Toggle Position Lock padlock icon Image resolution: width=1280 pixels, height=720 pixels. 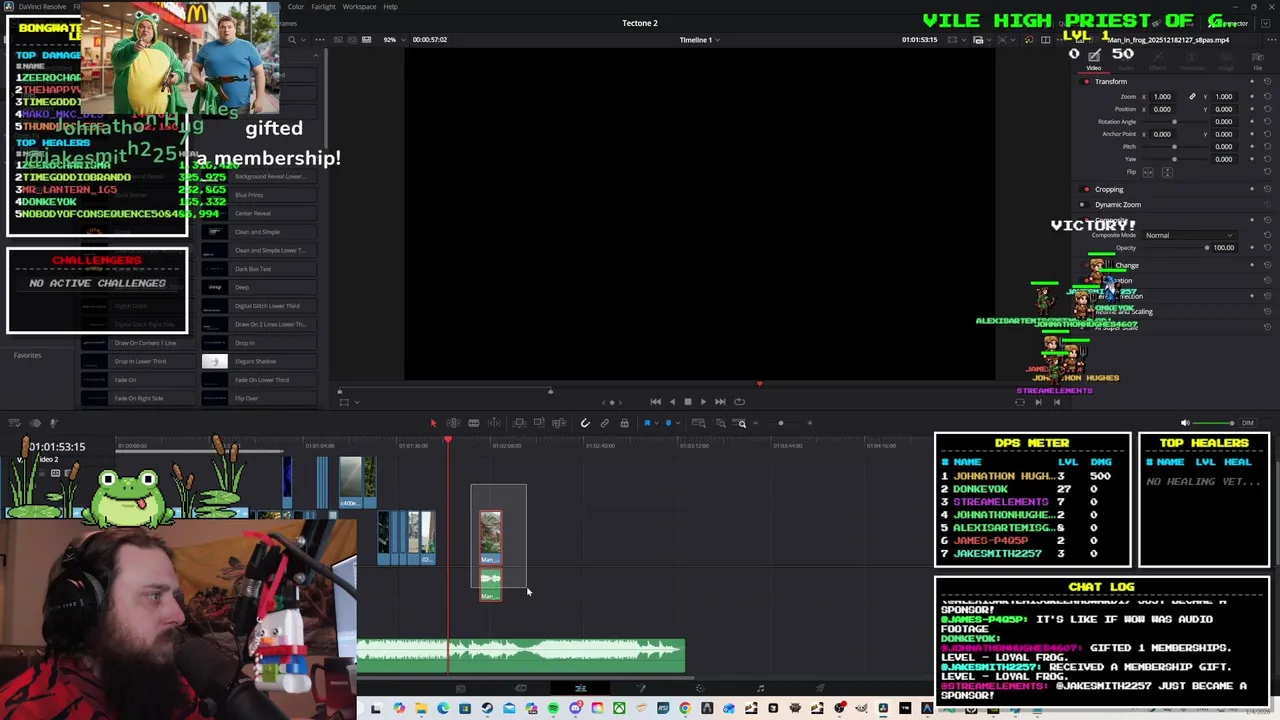point(624,423)
